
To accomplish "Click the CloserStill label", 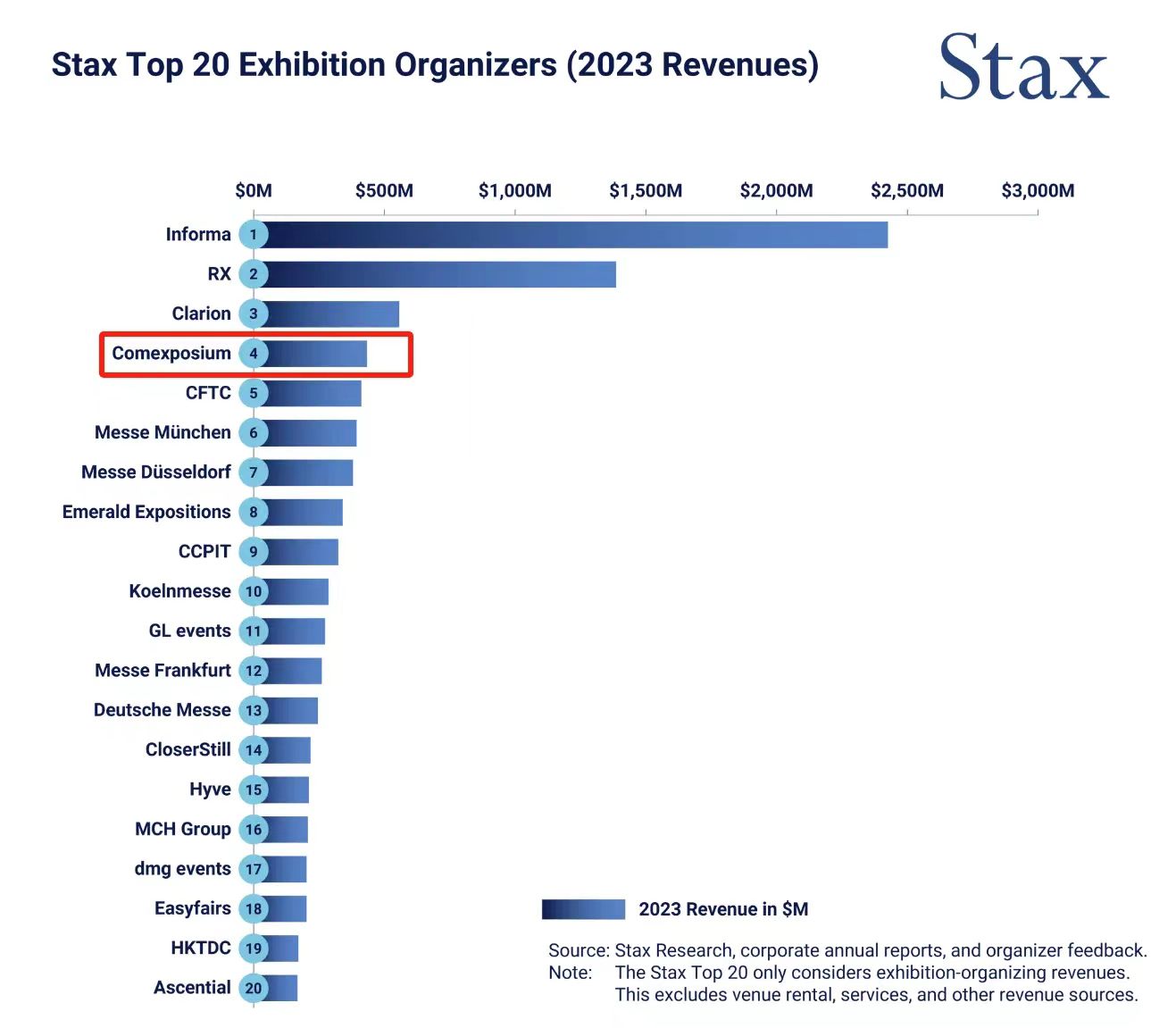I will point(188,749).
